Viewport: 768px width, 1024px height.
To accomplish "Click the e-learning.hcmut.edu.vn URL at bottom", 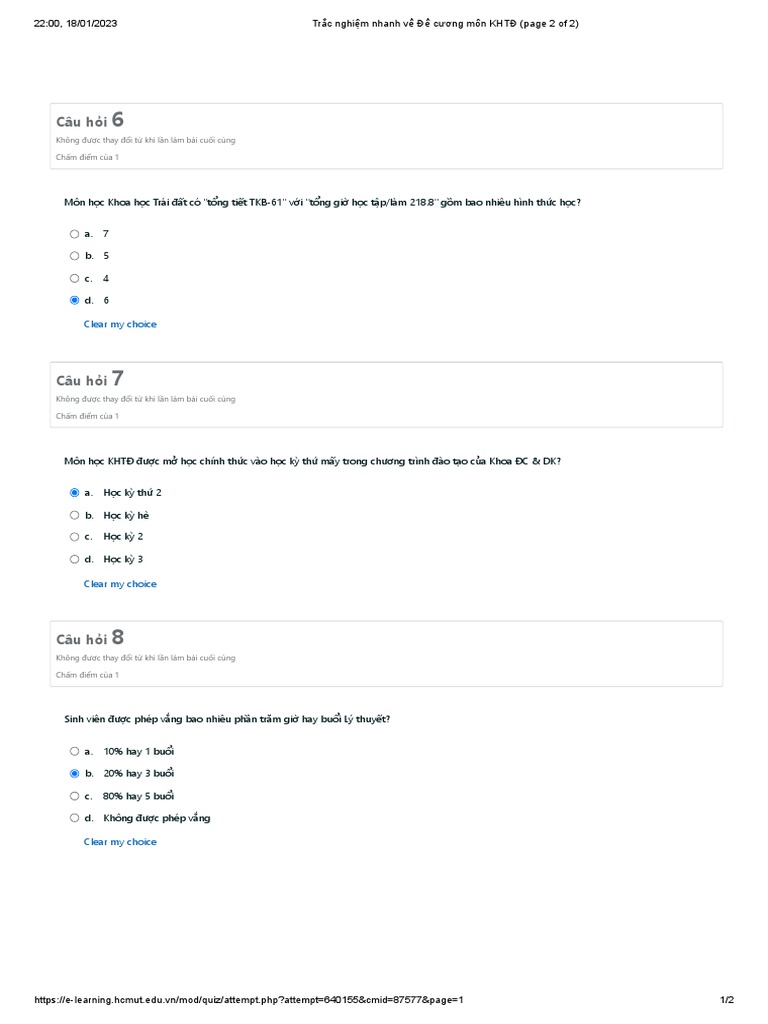I will [249, 1000].
